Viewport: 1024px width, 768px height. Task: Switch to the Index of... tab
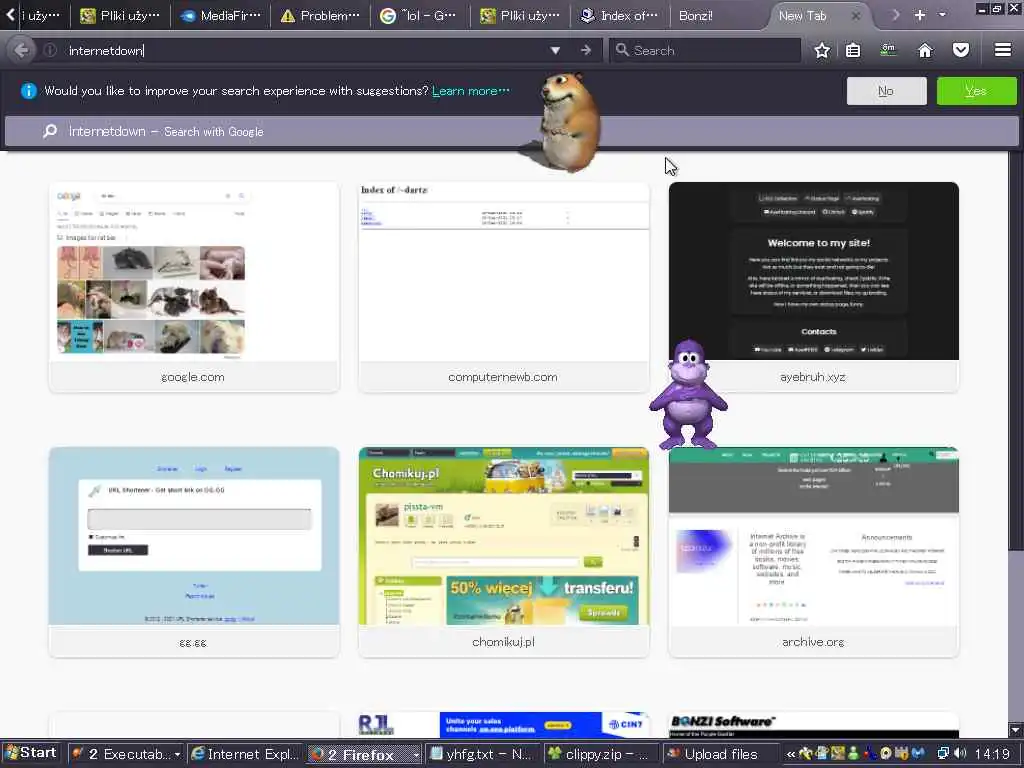tap(620, 16)
